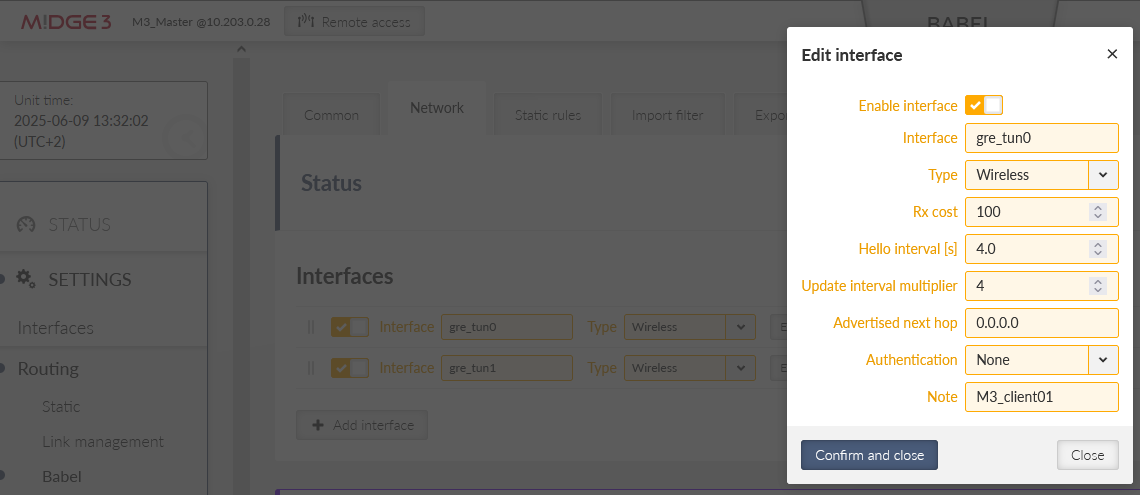This screenshot has height=495, width=1140.
Task: Select Link management under Routing
Action: [x=103, y=441]
